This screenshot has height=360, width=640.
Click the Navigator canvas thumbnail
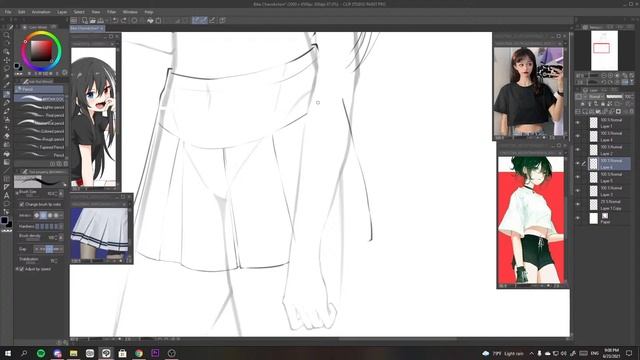tap(604, 51)
